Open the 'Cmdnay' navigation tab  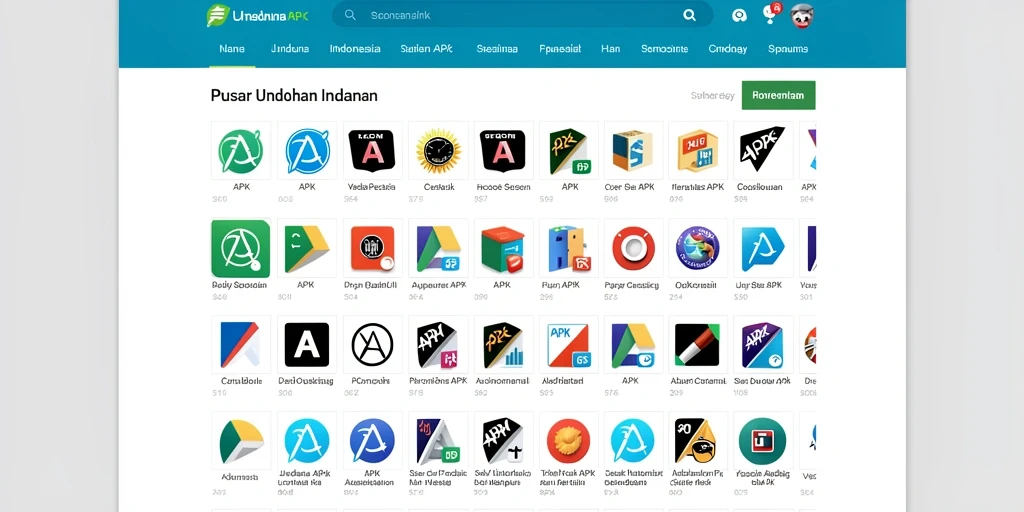click(x=728, y=49)
